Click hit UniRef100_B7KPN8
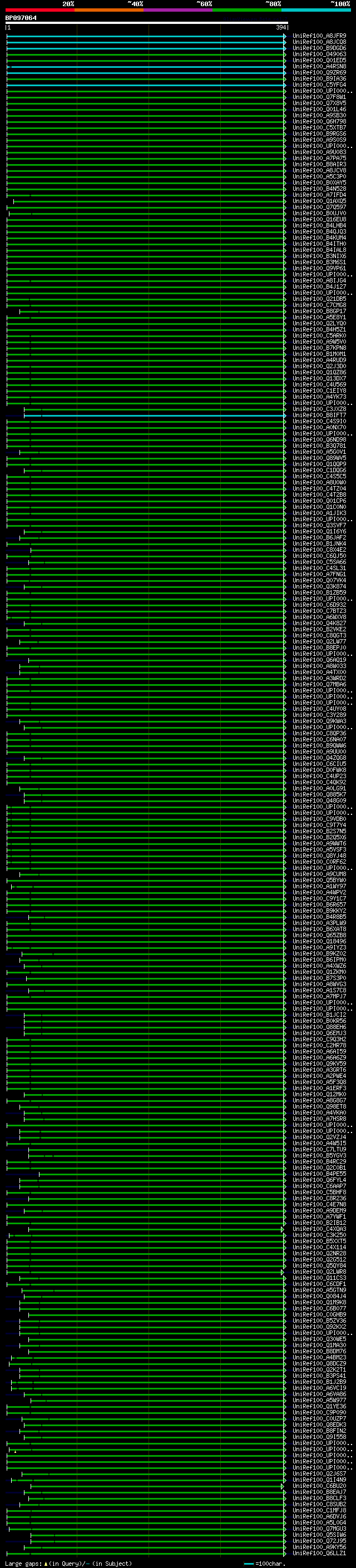Viewport: 356px width, 1568px height. coord(319,348)
